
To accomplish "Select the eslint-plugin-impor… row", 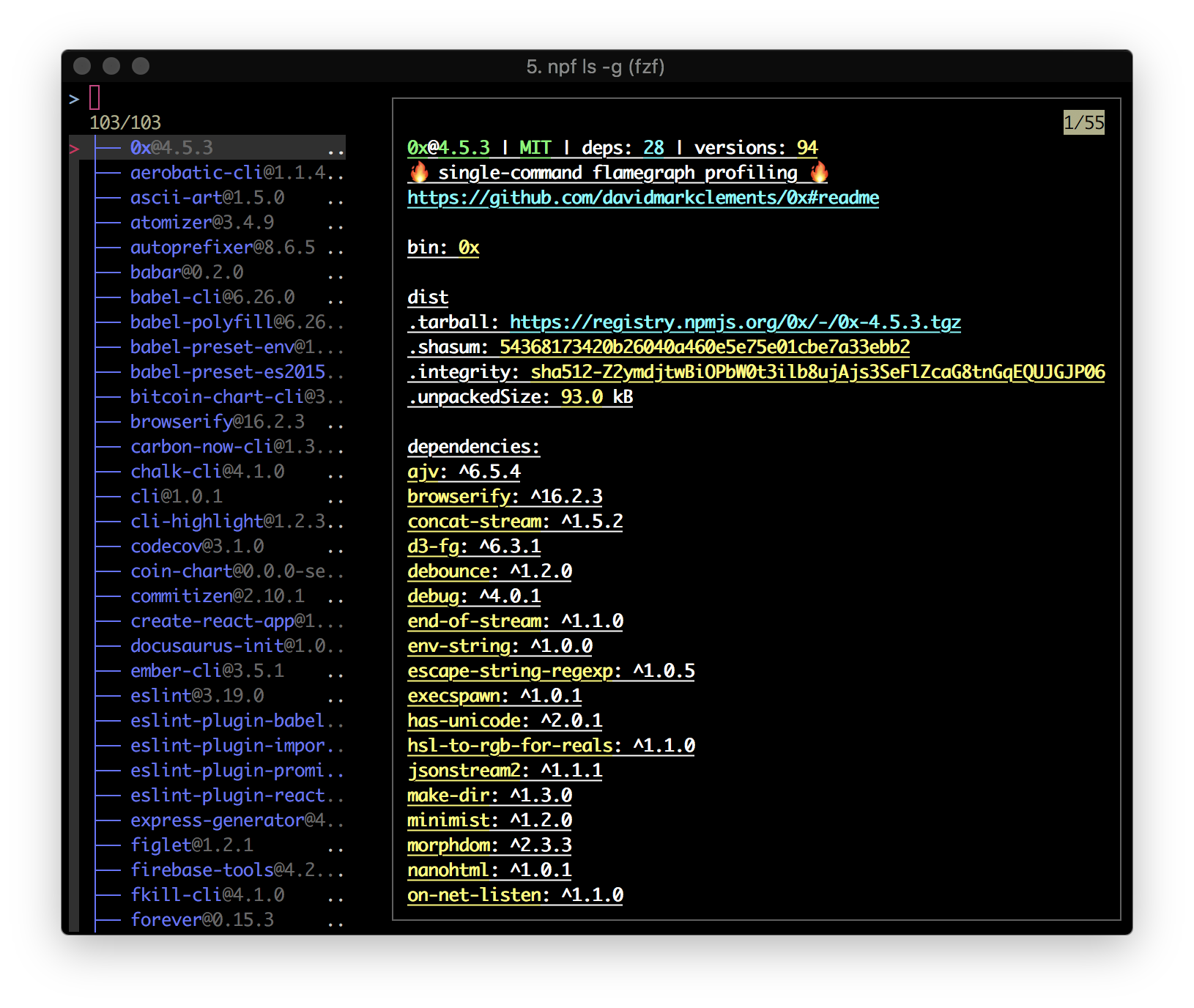I will click(207, 746).
